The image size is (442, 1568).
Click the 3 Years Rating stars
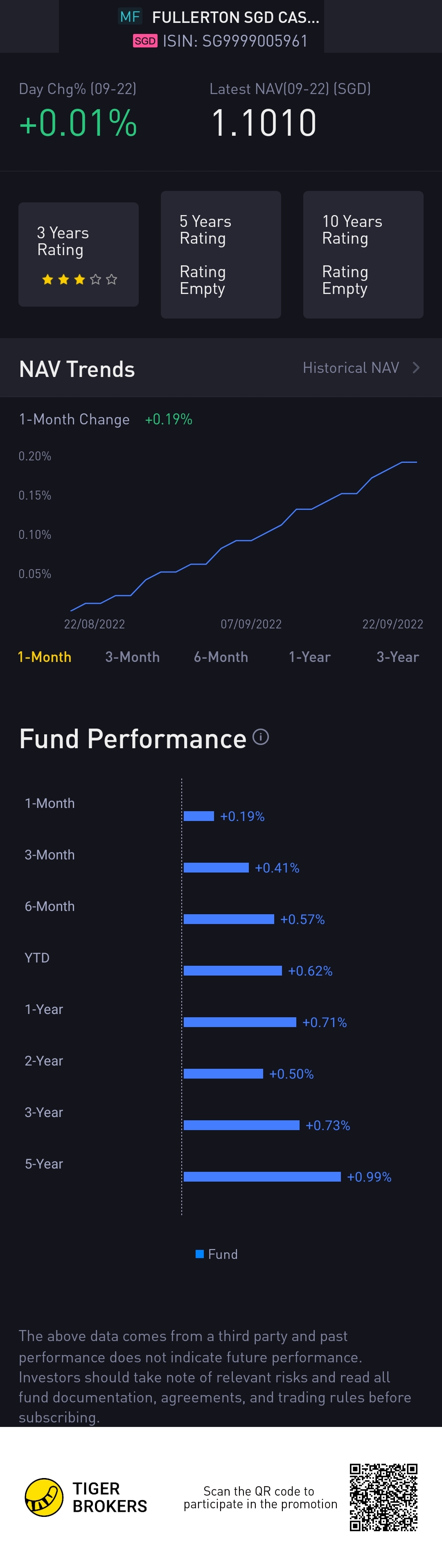click(79, 279)
